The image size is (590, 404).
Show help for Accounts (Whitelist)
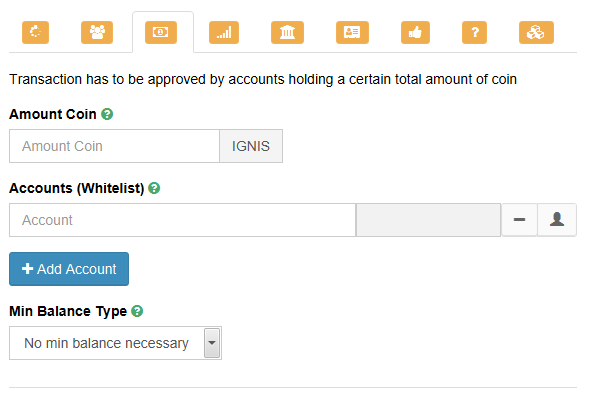click(154, 188)
